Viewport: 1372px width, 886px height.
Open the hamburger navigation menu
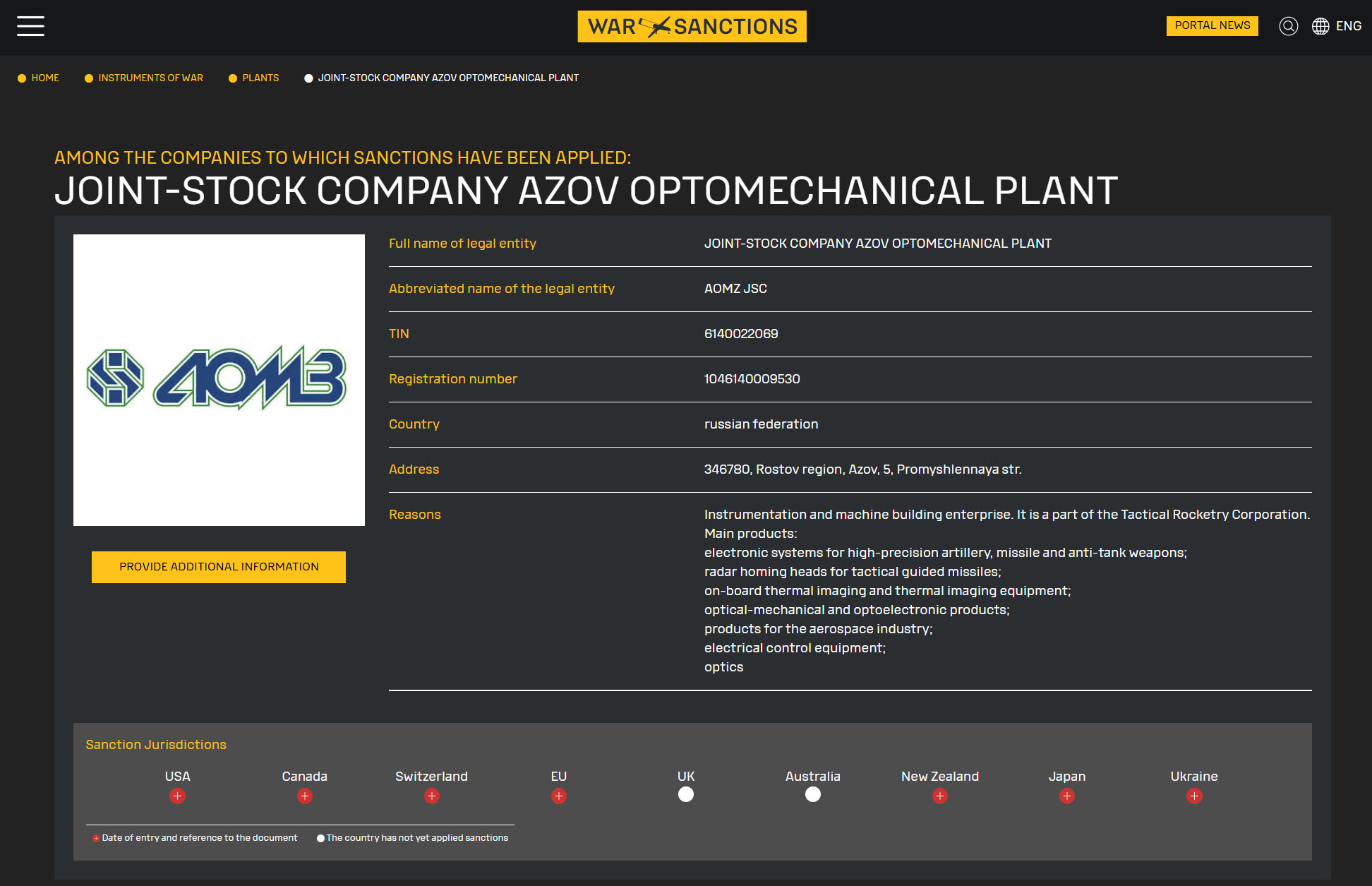(x=30, y=26)
